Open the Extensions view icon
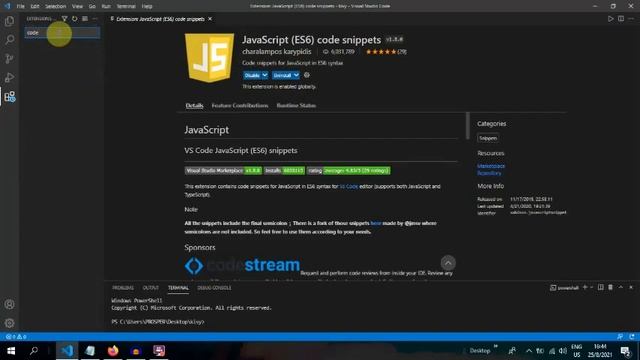 (9, 97)
